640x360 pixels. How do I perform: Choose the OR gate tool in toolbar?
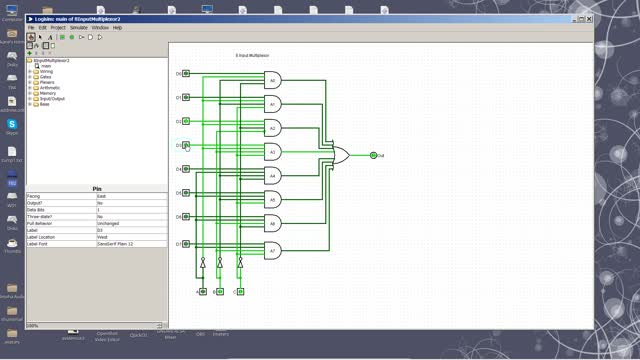100,37
